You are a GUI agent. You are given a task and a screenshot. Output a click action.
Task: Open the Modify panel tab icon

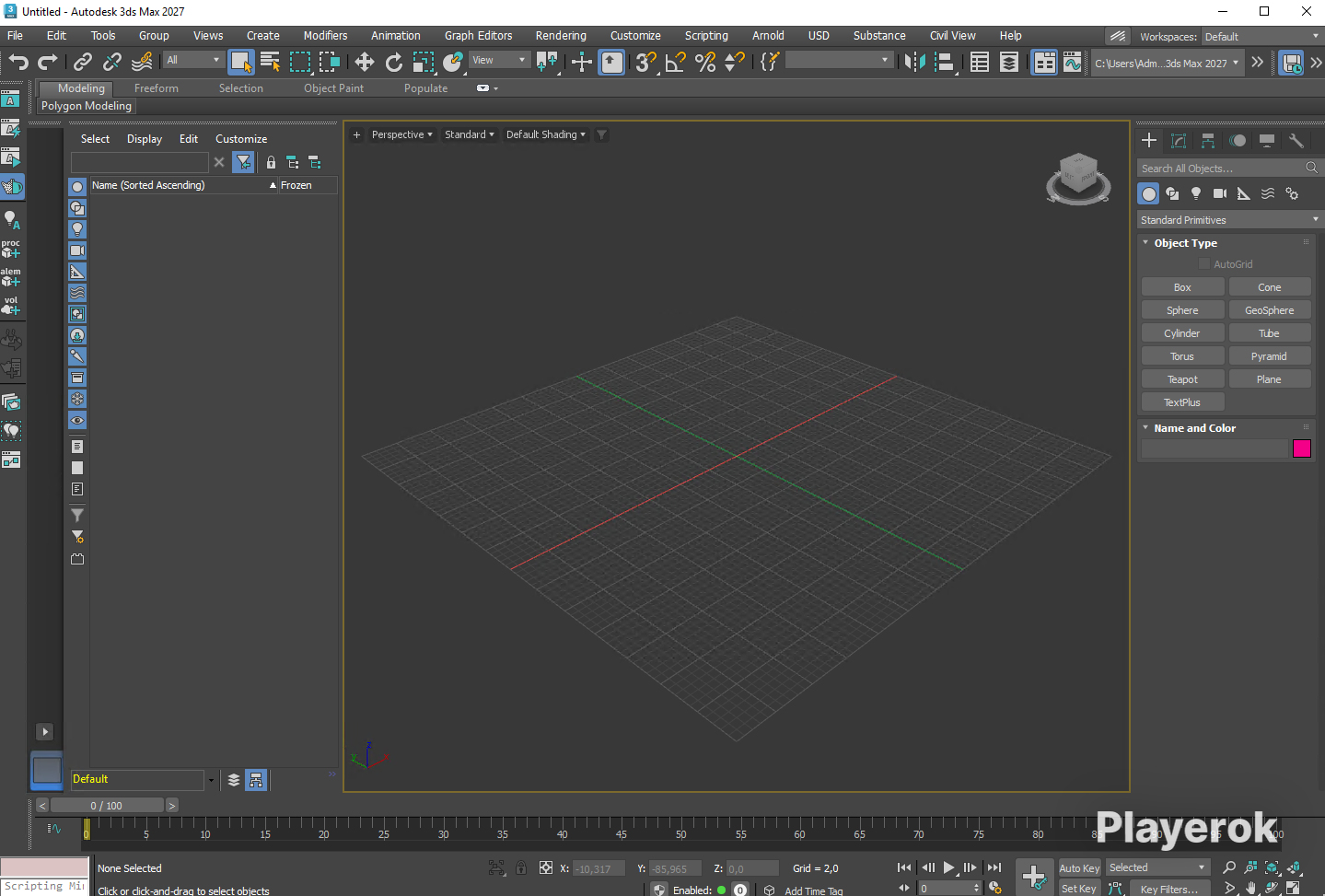[x=1179, y=141]
